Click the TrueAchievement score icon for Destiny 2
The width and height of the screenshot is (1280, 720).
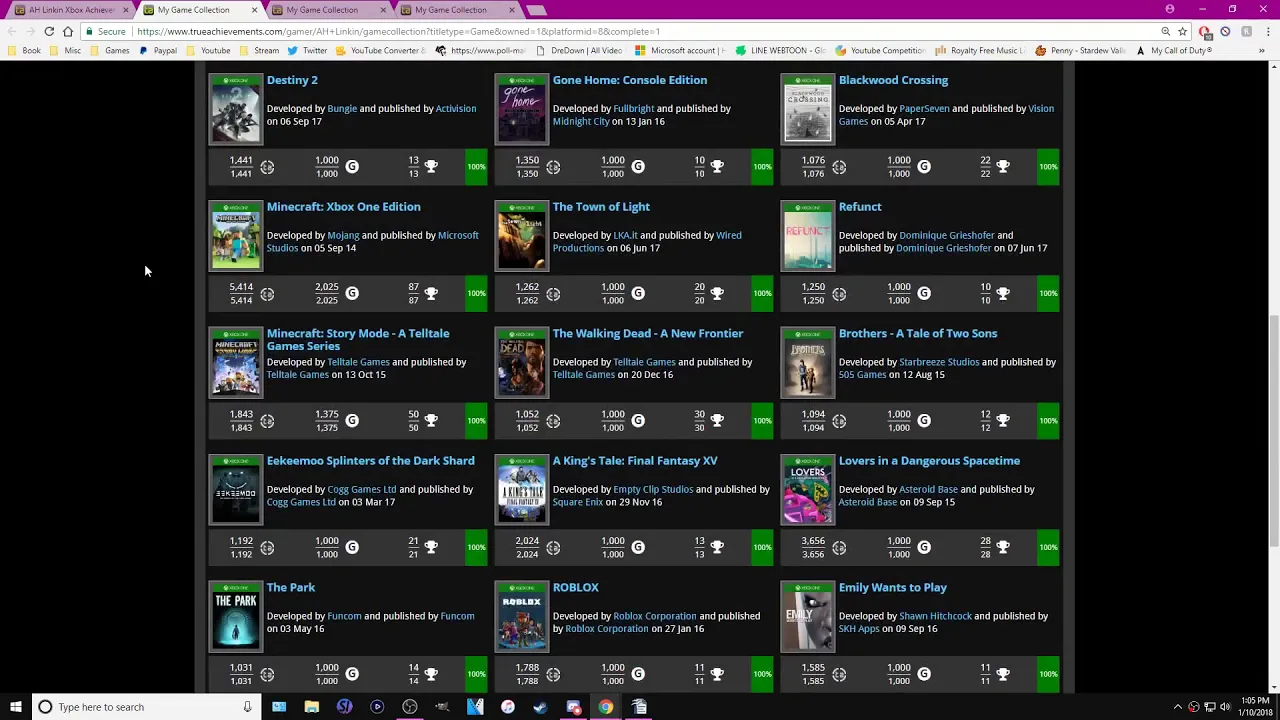click(x=267, y=167)
